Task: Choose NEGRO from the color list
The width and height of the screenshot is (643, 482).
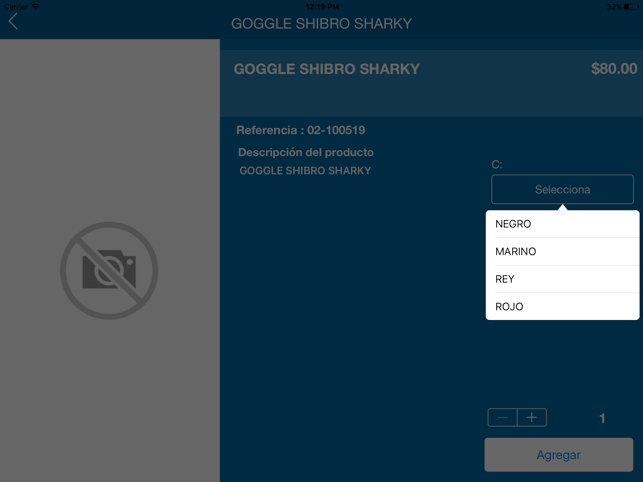Action: [562, 224]
